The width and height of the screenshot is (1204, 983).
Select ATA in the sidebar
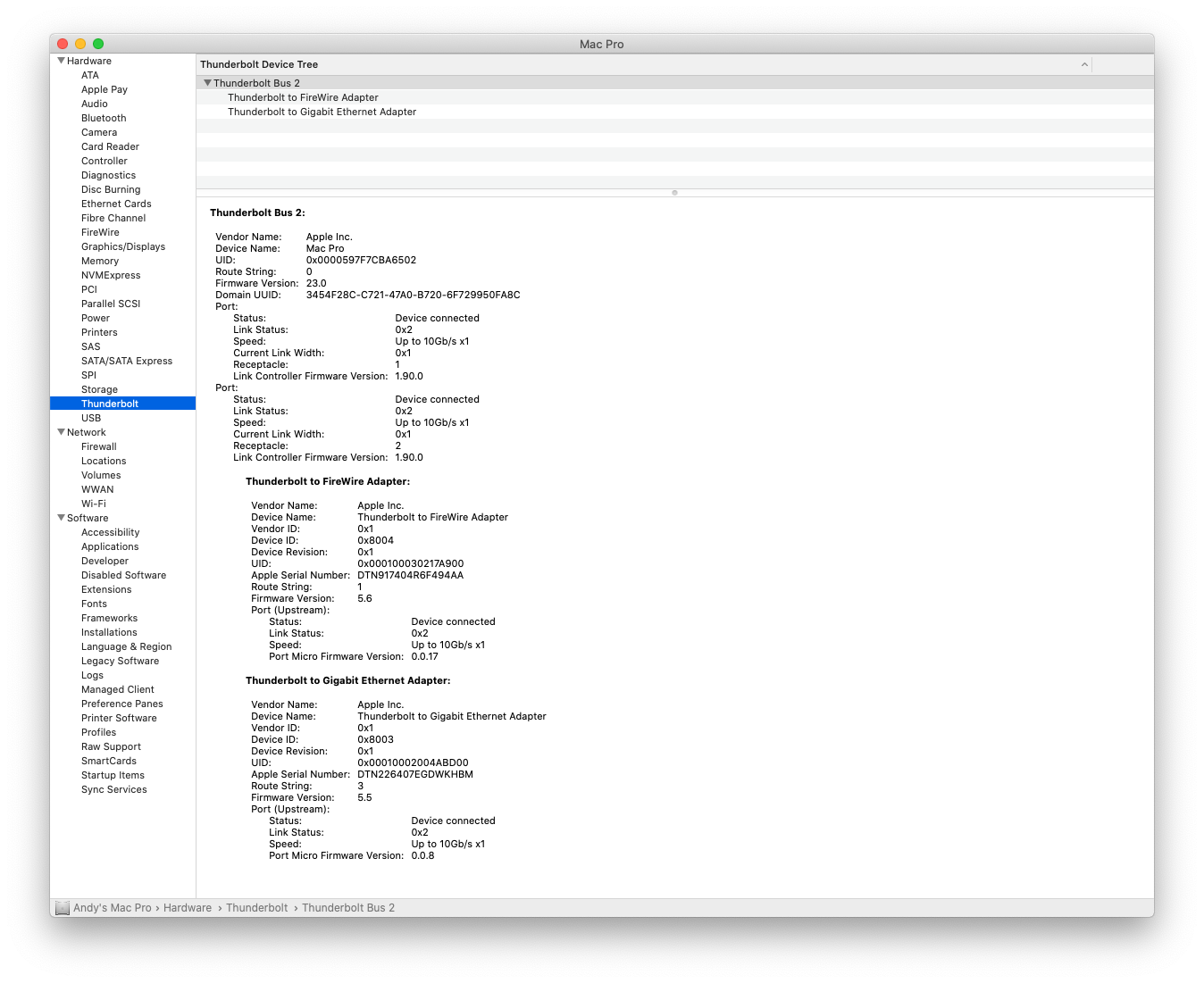pos(90,75)
